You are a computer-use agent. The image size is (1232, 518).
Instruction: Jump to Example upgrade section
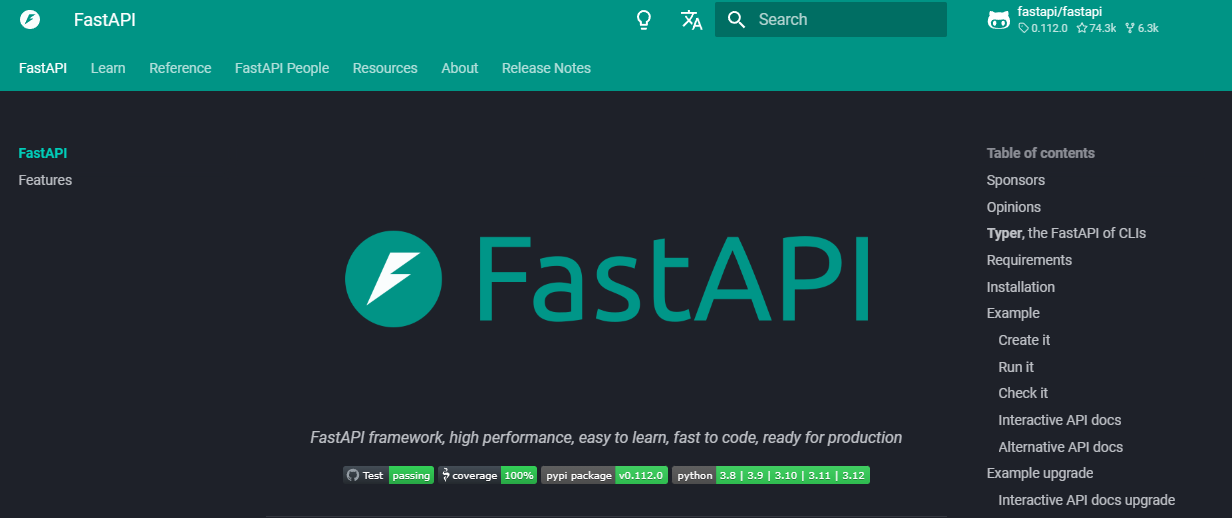[x=1040, y=473]
